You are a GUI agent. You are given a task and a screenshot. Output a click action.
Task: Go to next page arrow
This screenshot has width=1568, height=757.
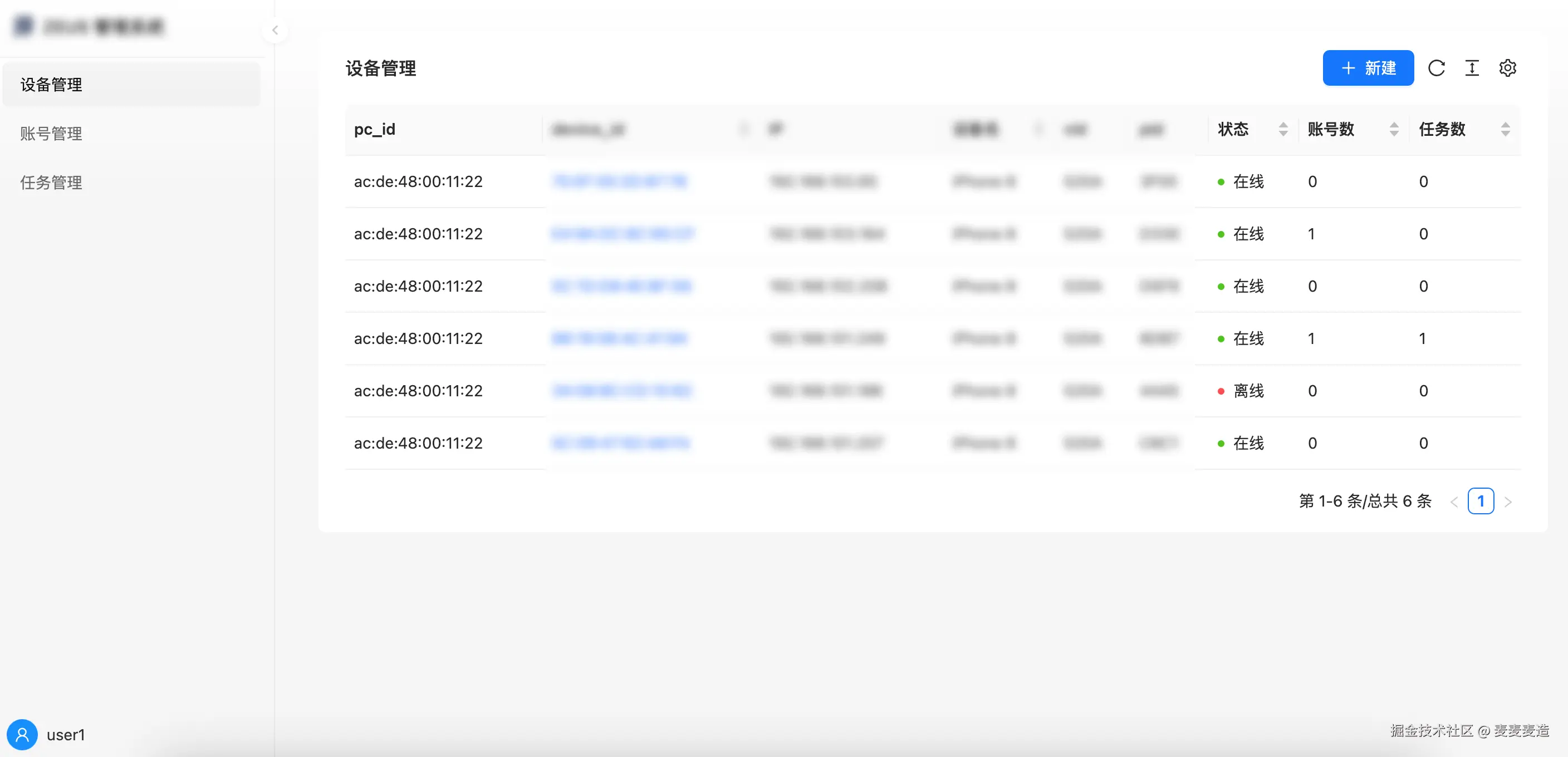(1508, 502)
